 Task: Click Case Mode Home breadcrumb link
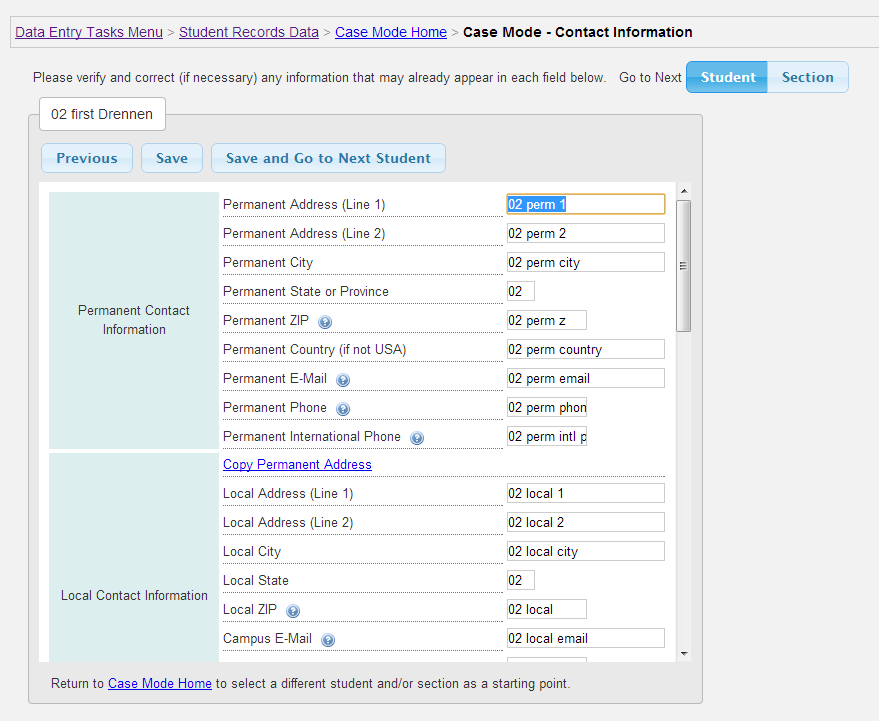[391, 32]
